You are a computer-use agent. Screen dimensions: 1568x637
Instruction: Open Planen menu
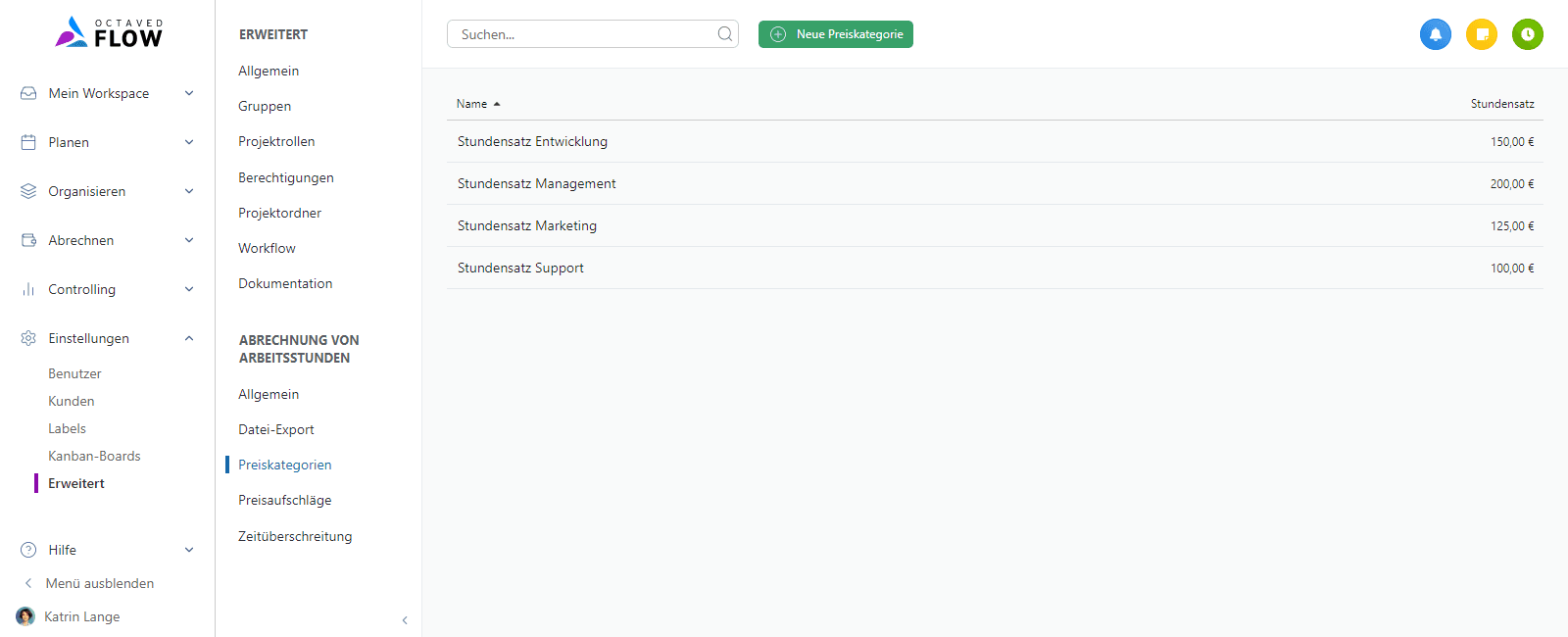click(x=69, y=142)
